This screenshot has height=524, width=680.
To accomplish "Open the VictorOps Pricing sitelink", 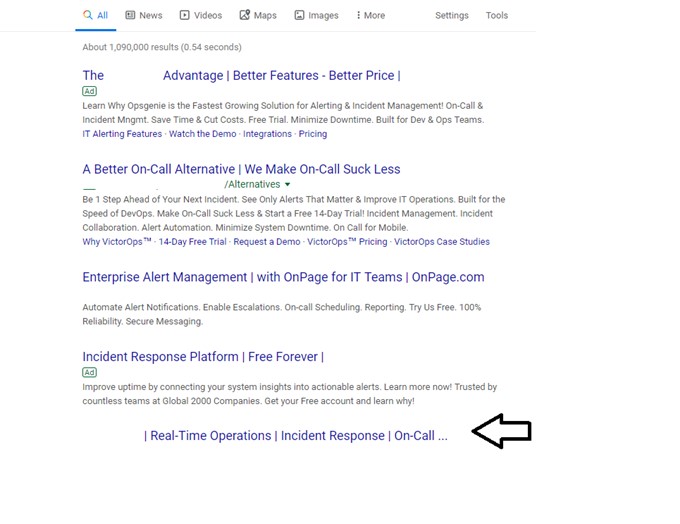I will [347, 242].
